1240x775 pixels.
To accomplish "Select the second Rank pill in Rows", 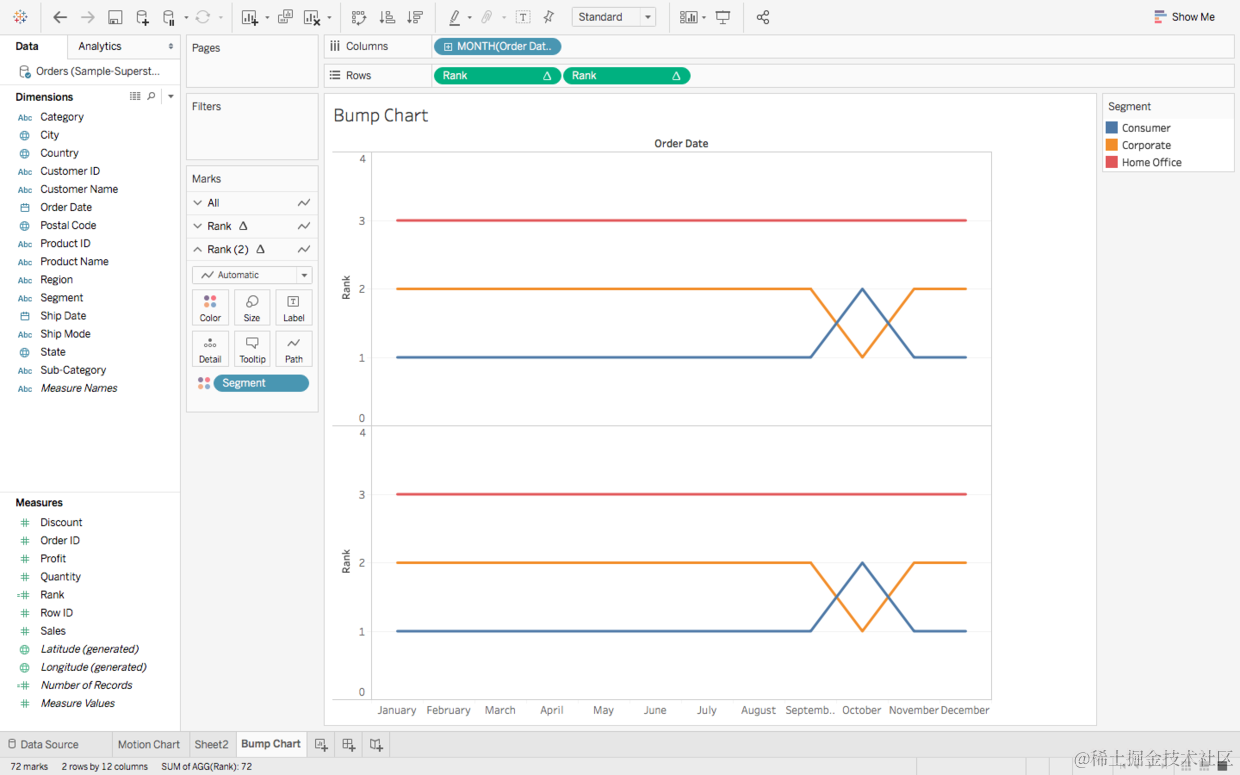I will point(626,75).
